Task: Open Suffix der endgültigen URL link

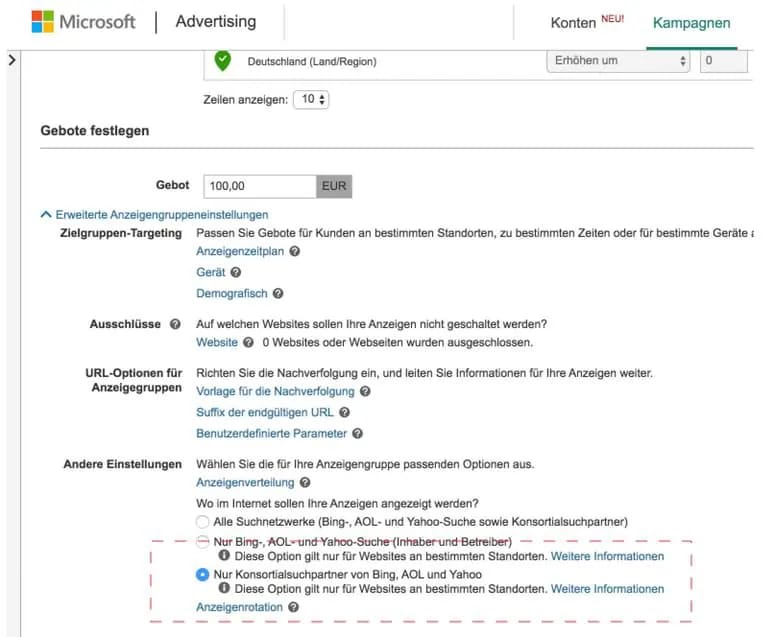Action: 265,412
